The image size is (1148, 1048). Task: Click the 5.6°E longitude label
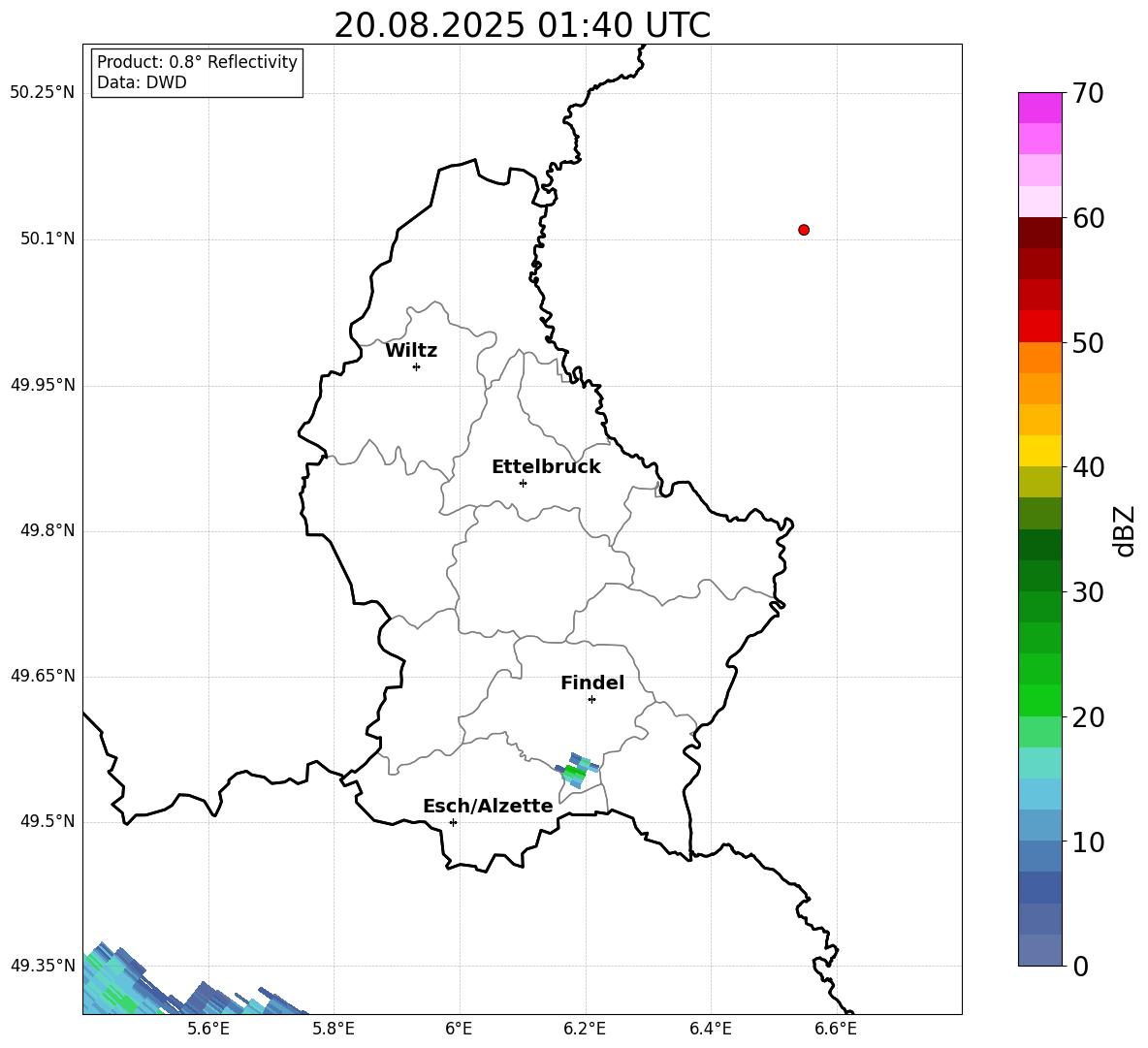point(208,1029)
